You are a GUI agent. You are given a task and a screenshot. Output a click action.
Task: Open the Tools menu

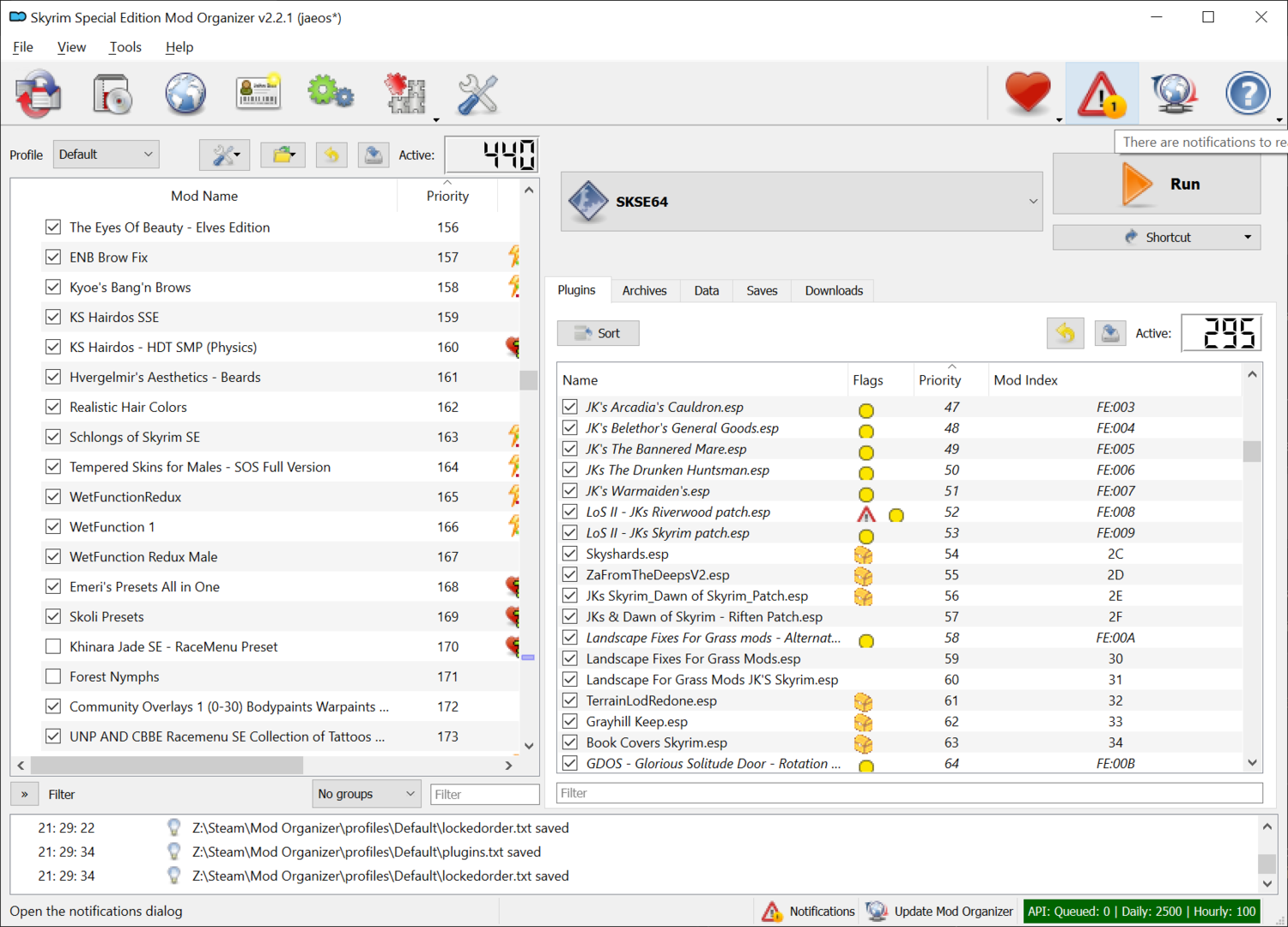125,47
